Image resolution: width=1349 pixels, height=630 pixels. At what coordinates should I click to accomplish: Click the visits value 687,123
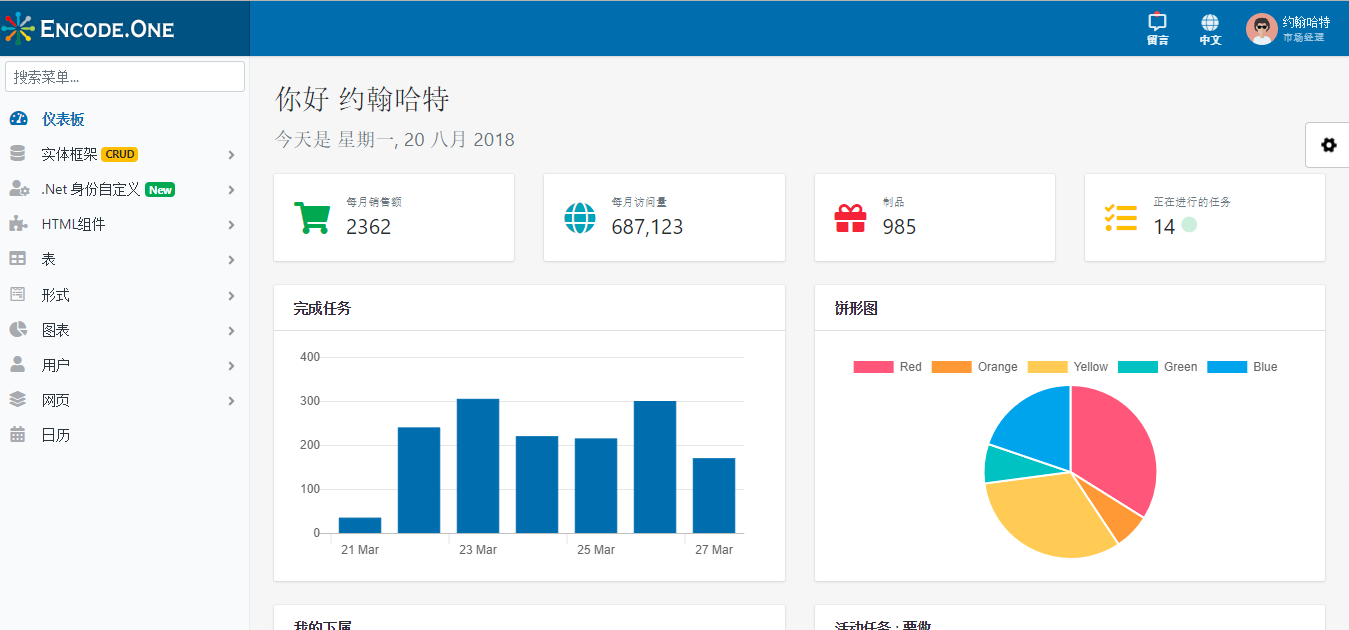pyautogui.click(x=647, y=227)
